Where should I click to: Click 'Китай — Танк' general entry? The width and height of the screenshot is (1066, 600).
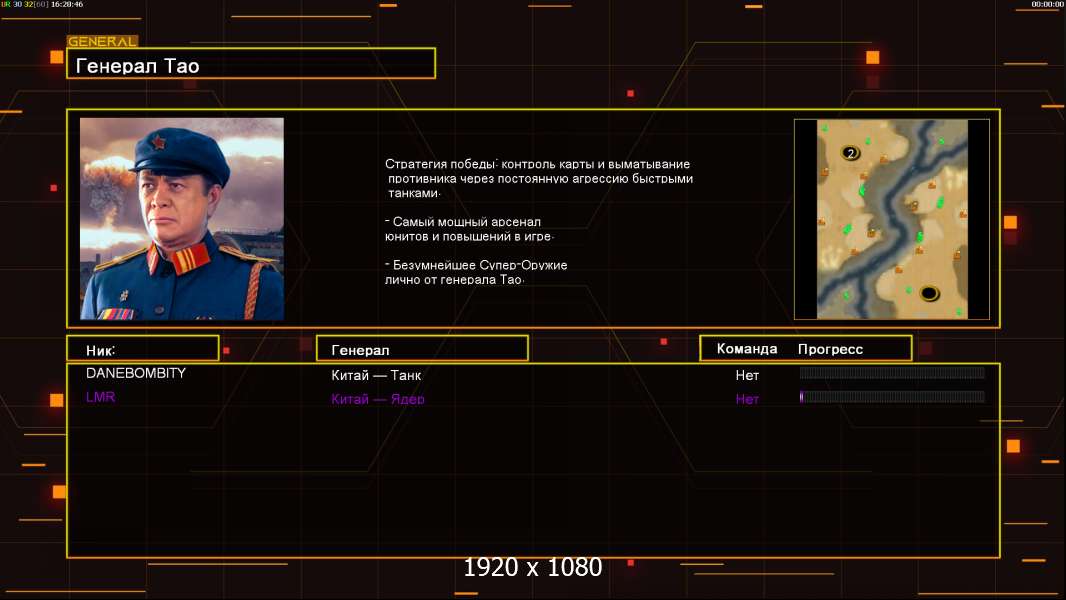point(376,375)
